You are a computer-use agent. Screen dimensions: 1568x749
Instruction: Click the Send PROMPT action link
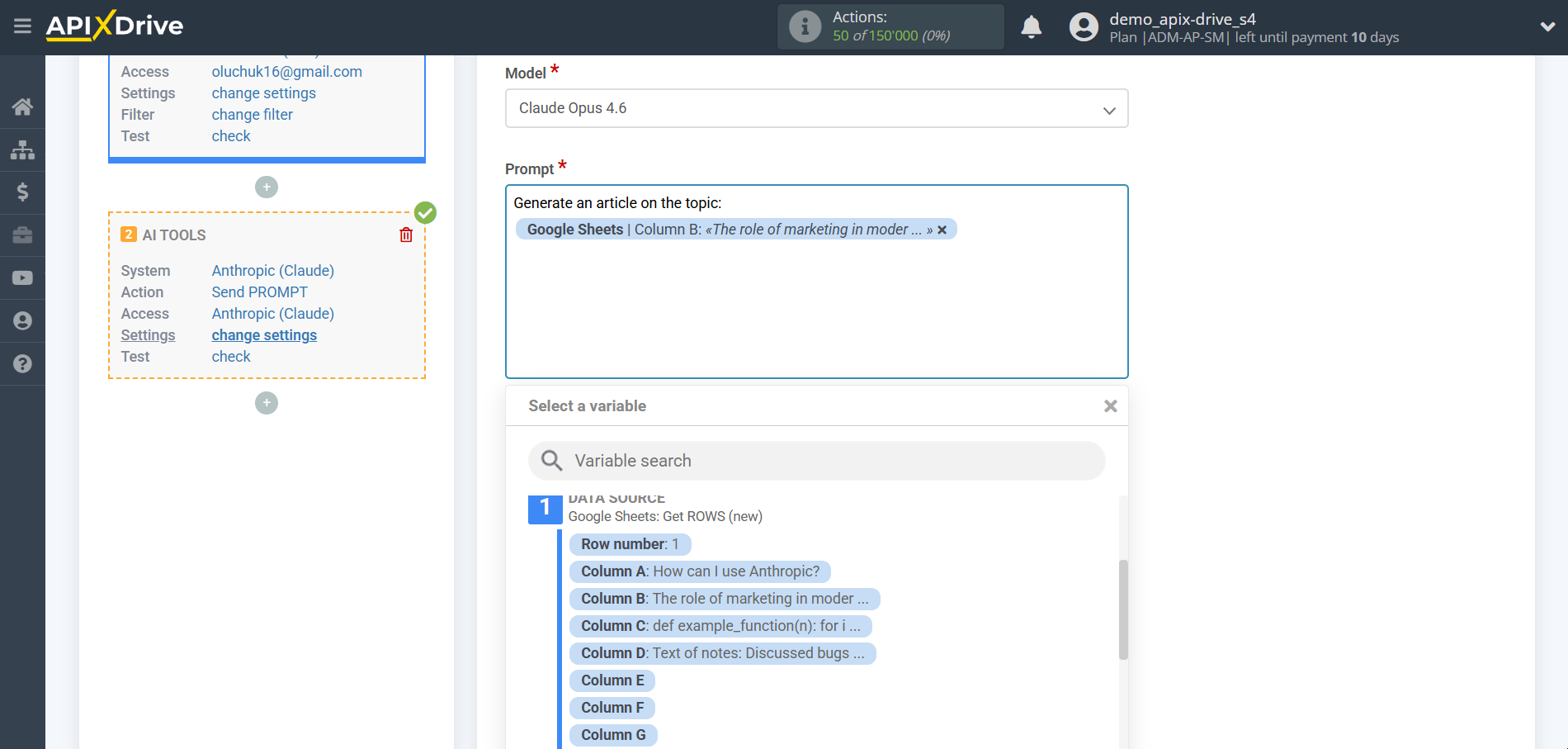259,292
